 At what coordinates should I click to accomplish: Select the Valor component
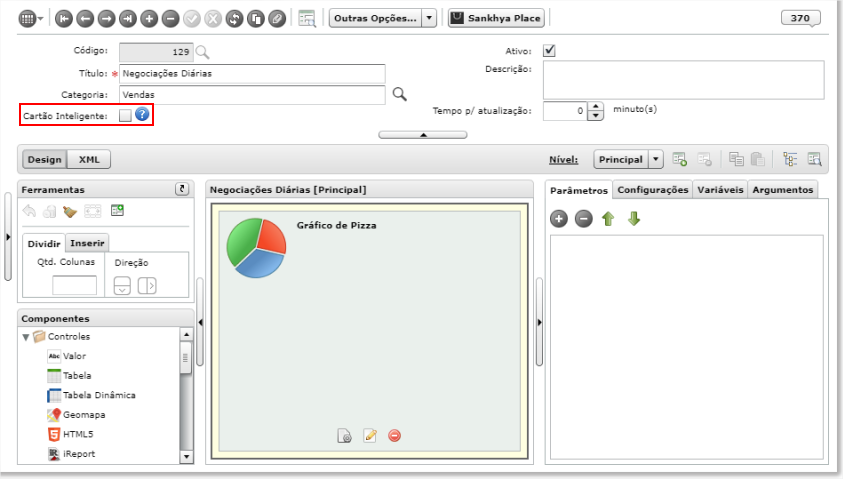tap(67, 356)
